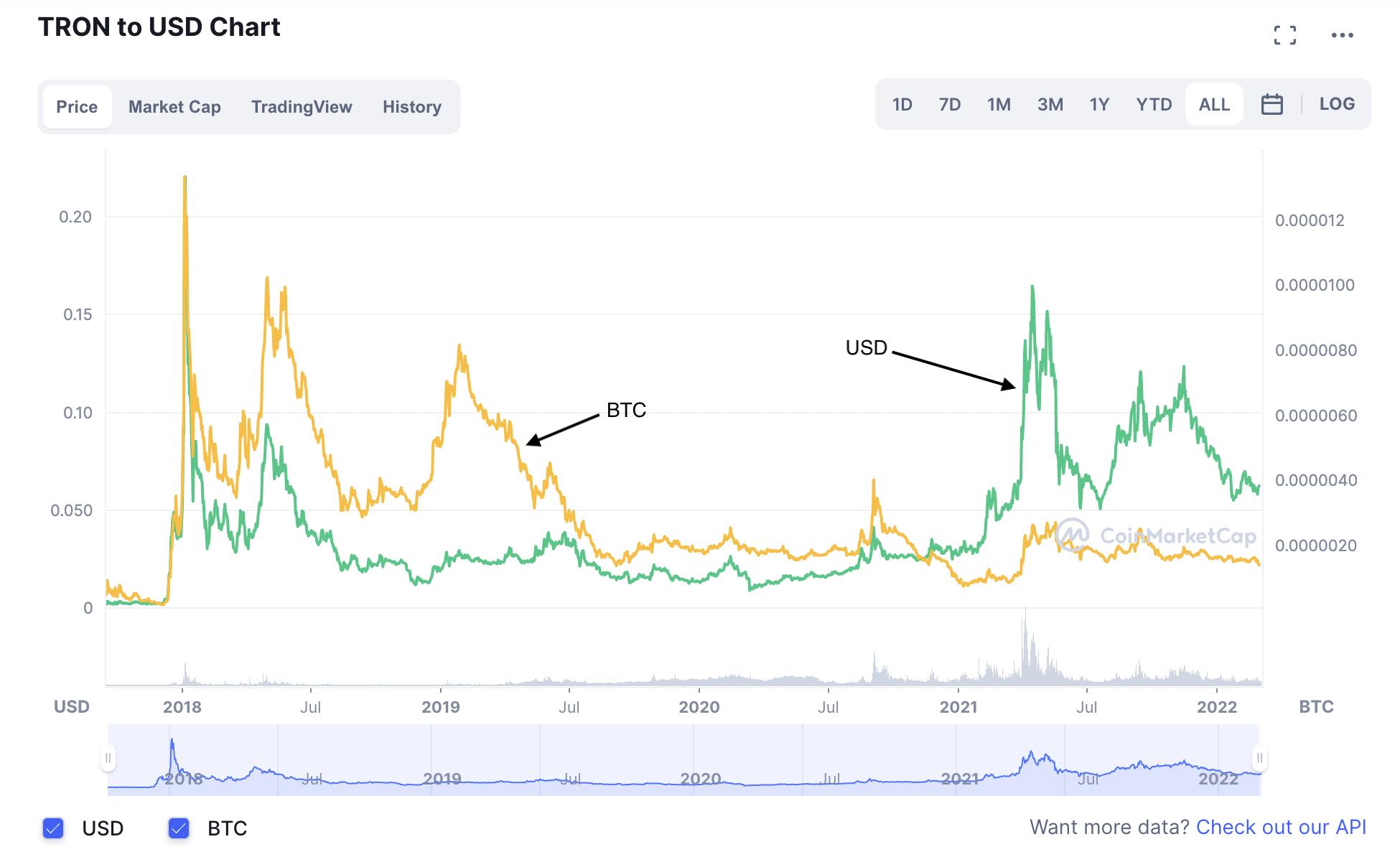This screenshot has height=857, width=1400.
Task: Show the 1Y time range
Action: (1098, 105)
